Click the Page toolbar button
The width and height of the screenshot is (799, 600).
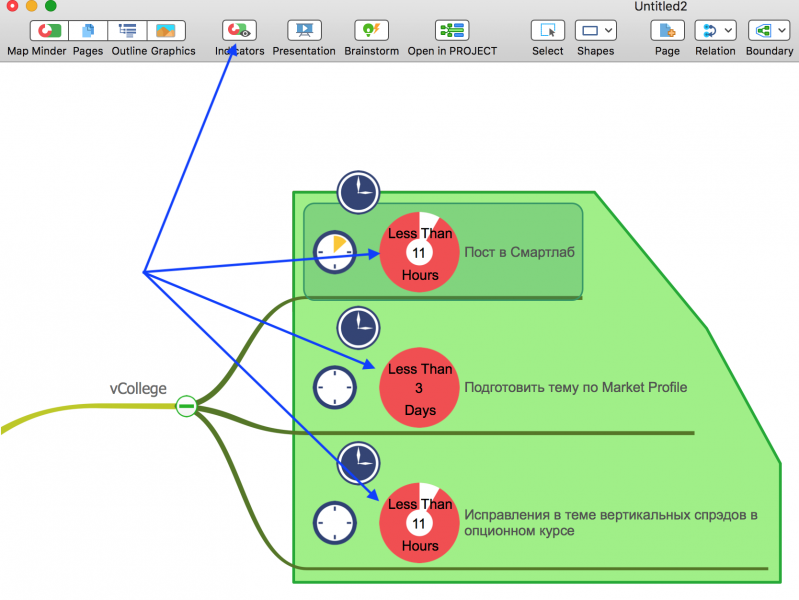[667, 31]
